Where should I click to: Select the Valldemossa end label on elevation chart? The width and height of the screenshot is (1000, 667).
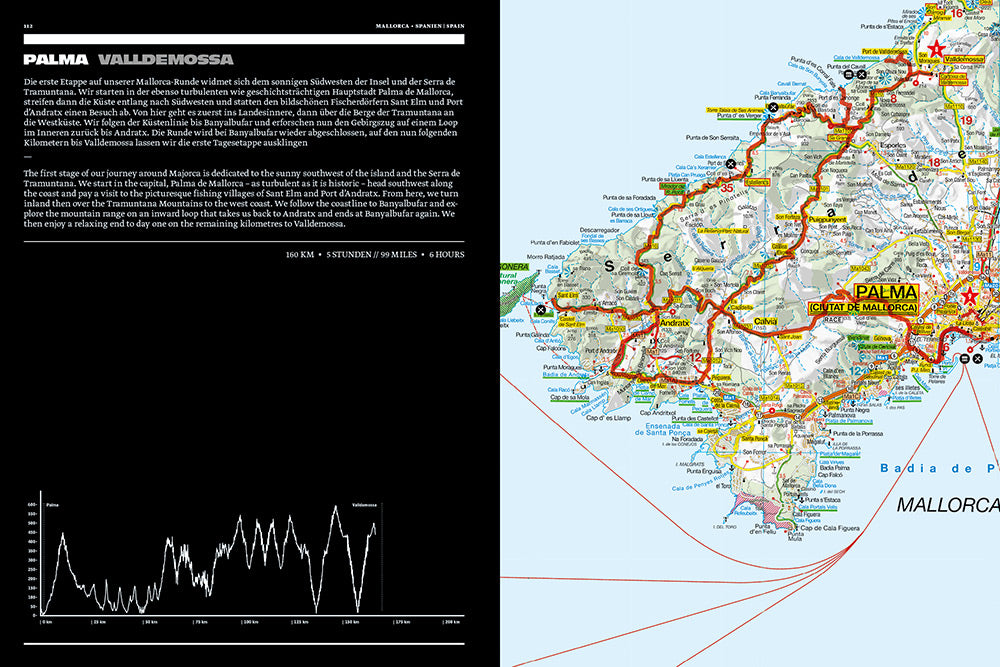(x=363, y=506)
